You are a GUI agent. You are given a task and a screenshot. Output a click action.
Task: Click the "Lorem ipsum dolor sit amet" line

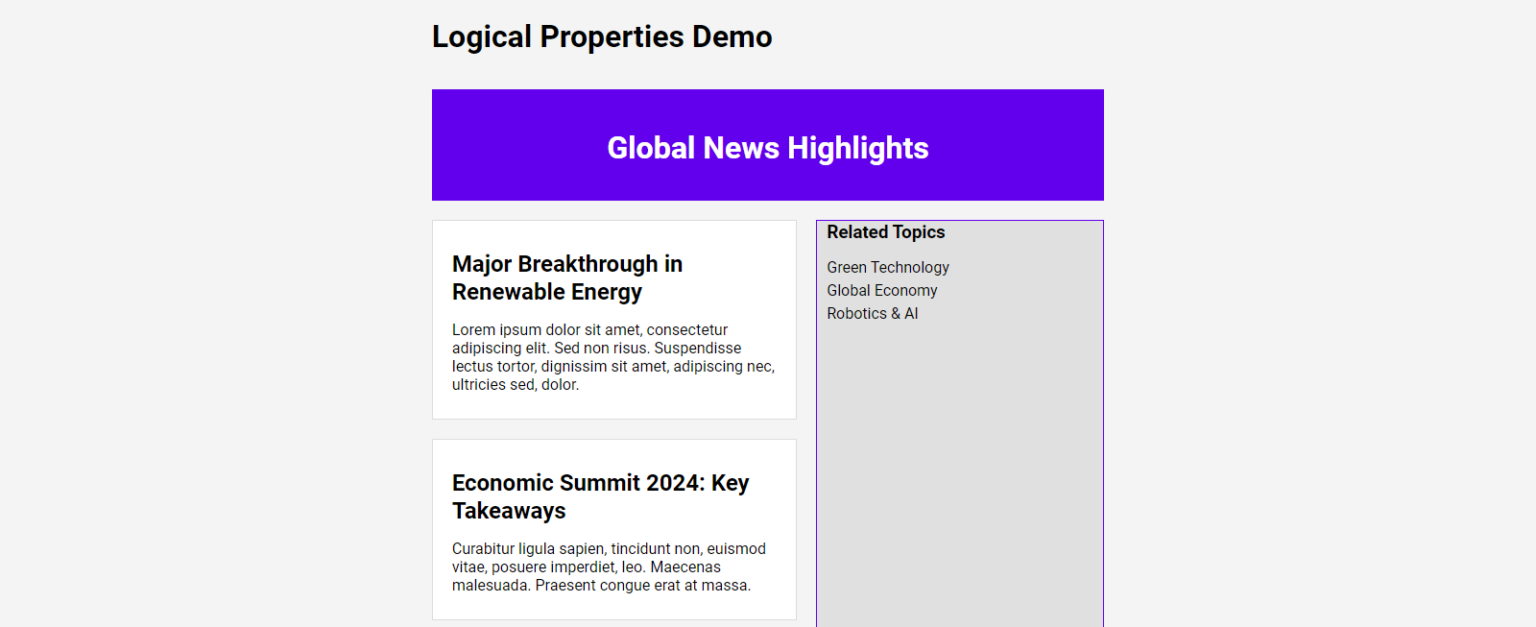(589, 330)
